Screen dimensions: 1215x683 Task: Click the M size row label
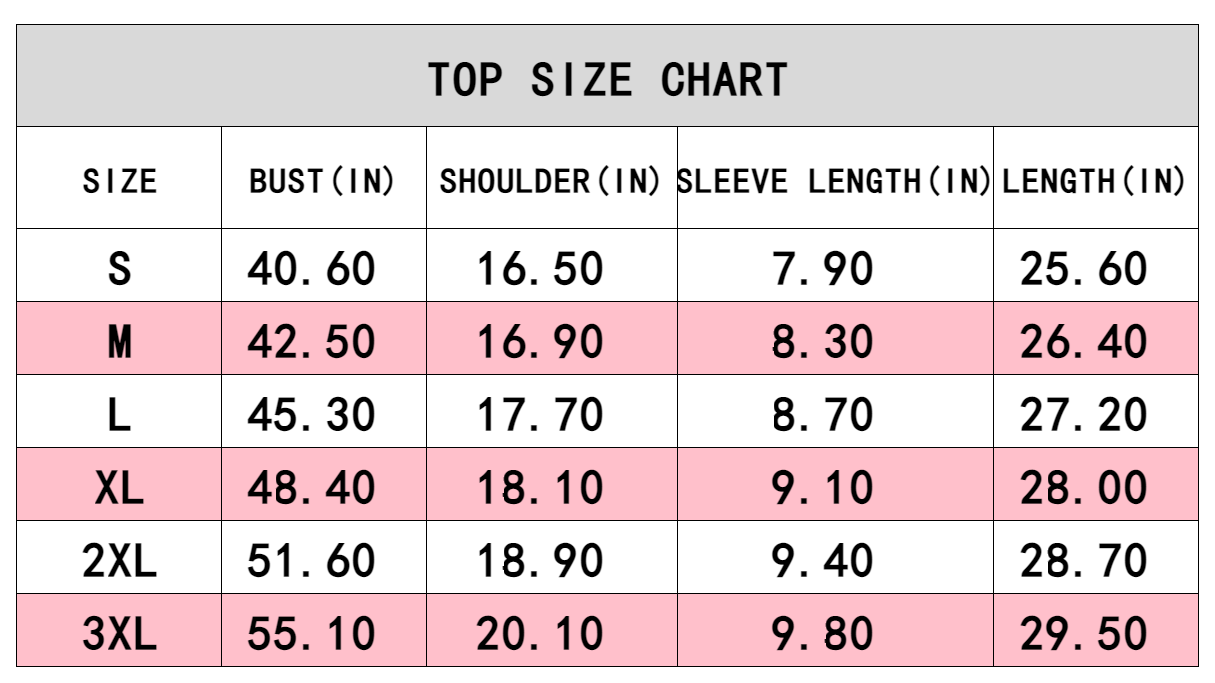[119, 342]
